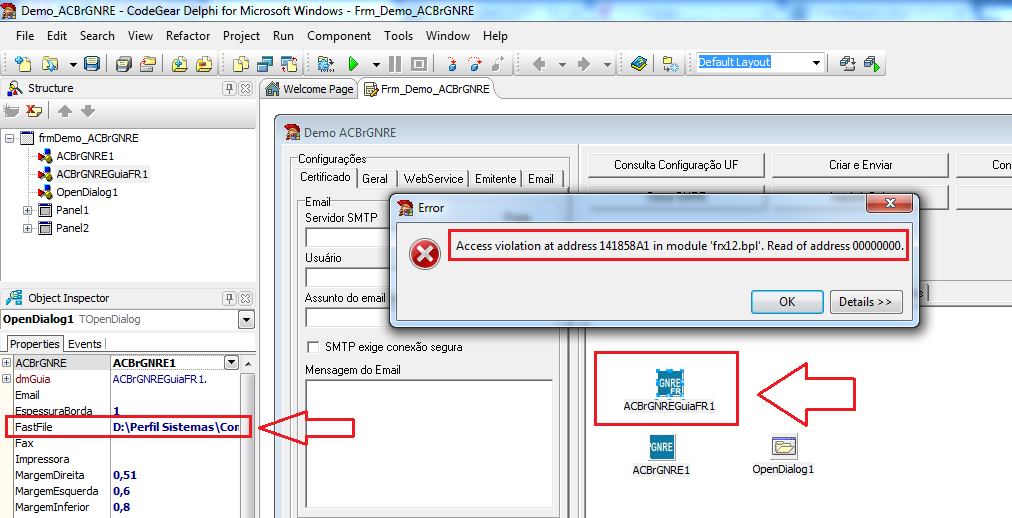Image resolution: width=1012 pixels, height=518 pixels.
Task: Open the Project menu
Action: click(x=241, y=36)
